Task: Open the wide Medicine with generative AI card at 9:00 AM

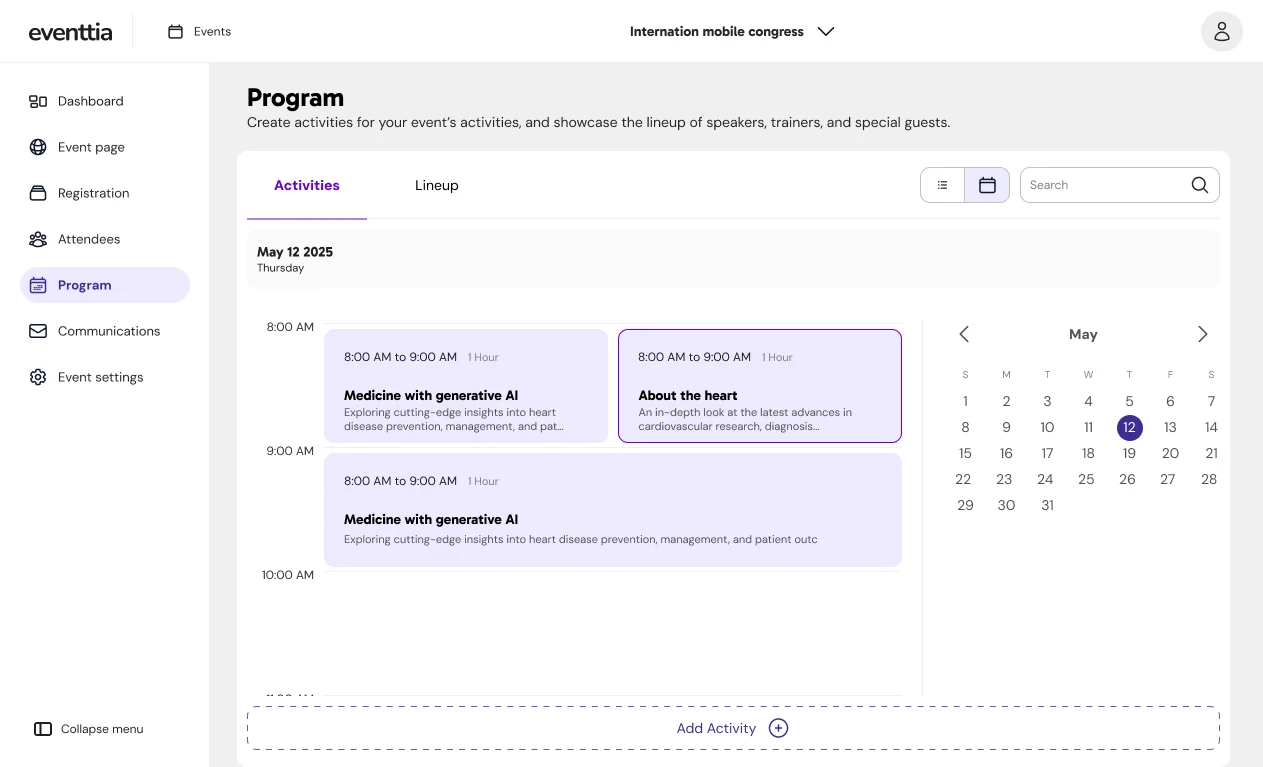Action: point(613,510)
